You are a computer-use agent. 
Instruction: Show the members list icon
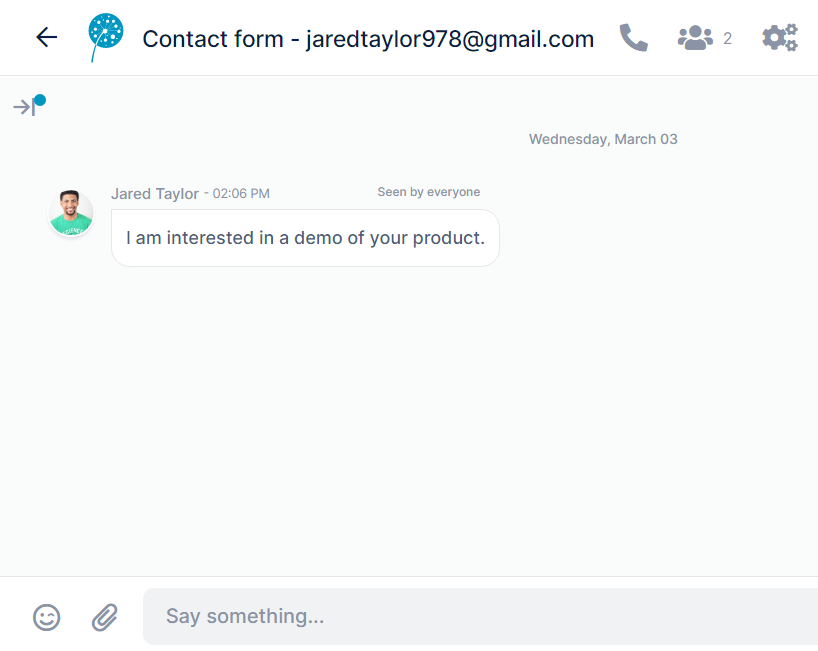point(695,38)
